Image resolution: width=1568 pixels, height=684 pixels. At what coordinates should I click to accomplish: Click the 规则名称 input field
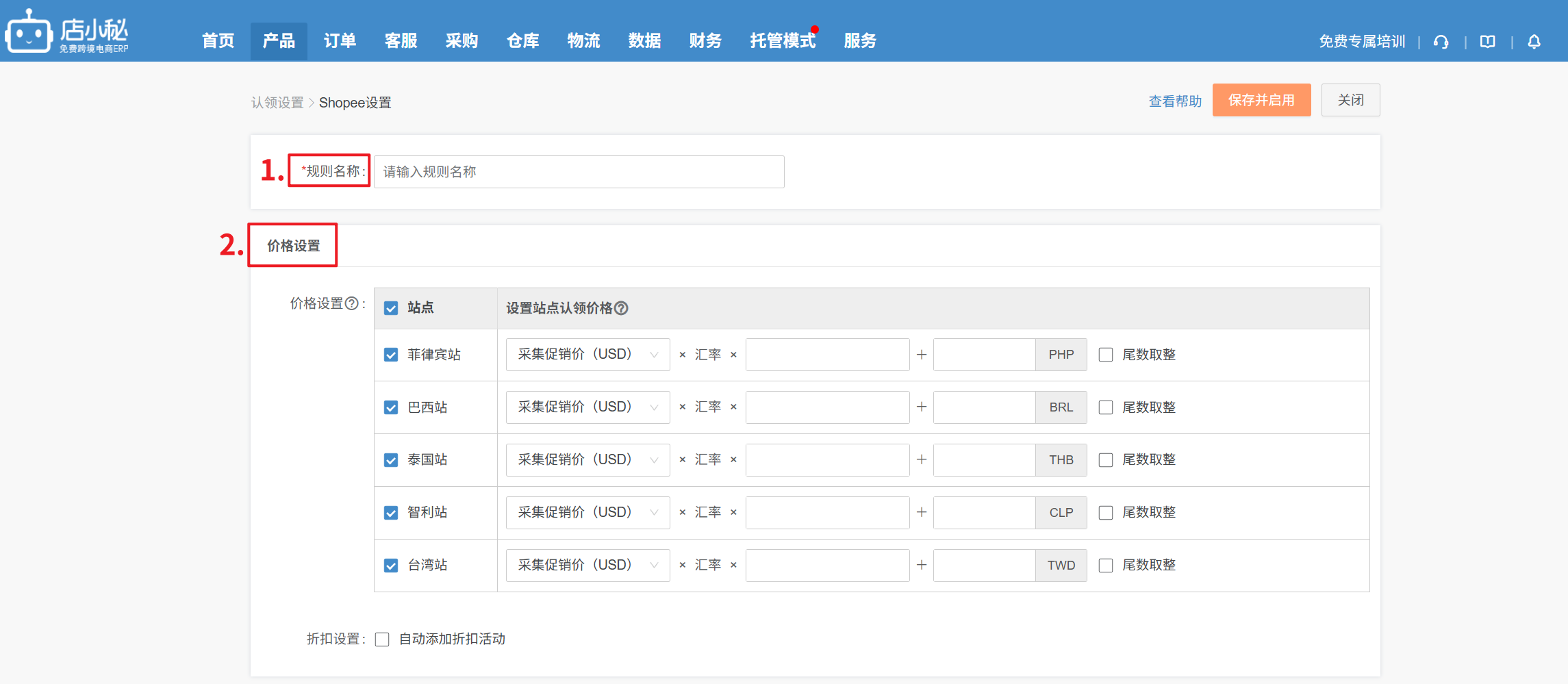coord(579,172)
